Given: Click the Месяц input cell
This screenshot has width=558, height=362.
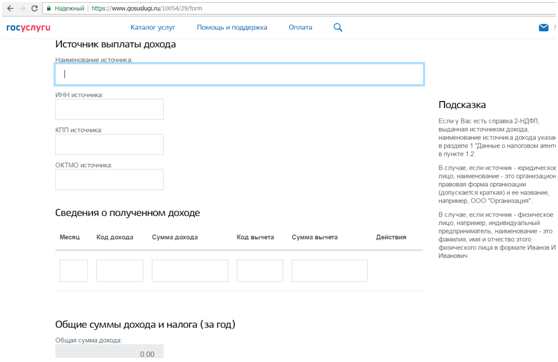Looking at the screenshot, I should point(74,271).
